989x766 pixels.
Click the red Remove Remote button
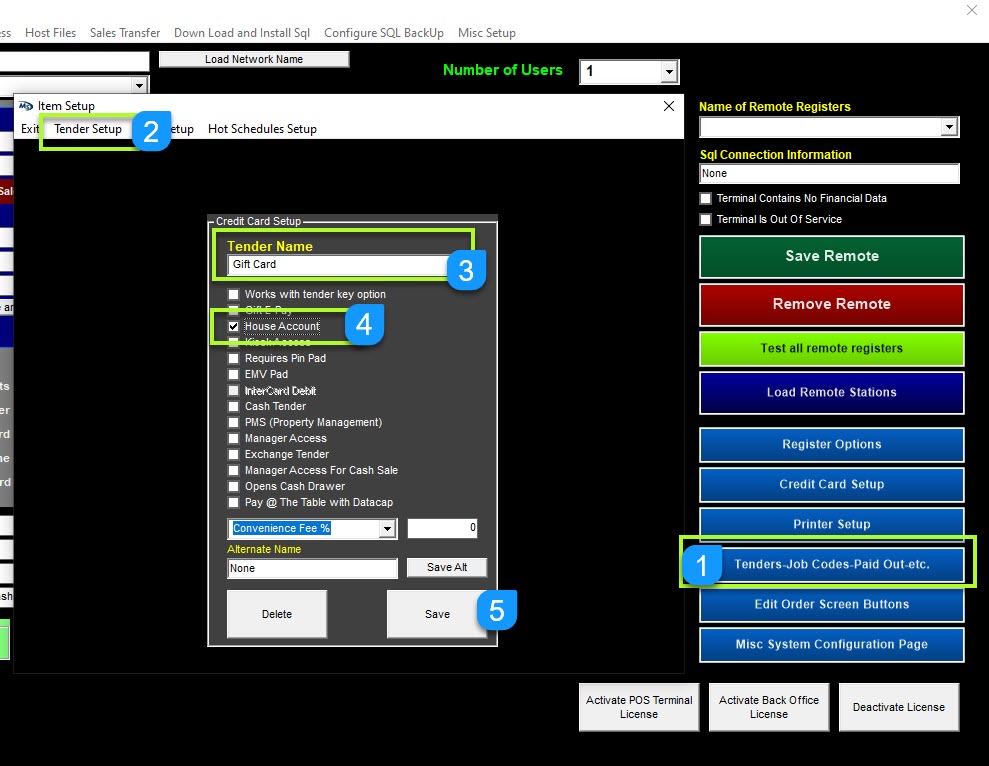click(831, 304)
